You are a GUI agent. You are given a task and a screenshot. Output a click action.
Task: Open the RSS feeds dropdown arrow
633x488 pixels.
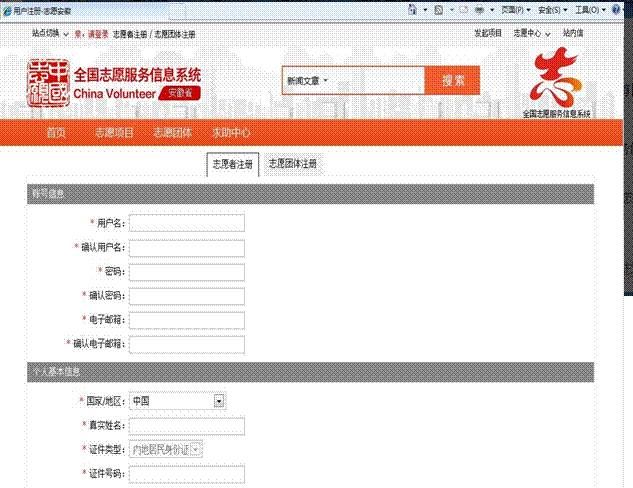pyautogui.click(x=452, y=10)
